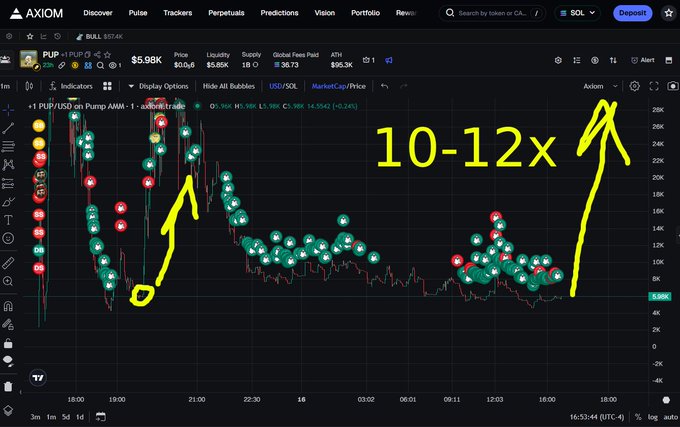680x427 pixels.
Task: Search PUP with the magnifier icon
Action: pos(100,65)
